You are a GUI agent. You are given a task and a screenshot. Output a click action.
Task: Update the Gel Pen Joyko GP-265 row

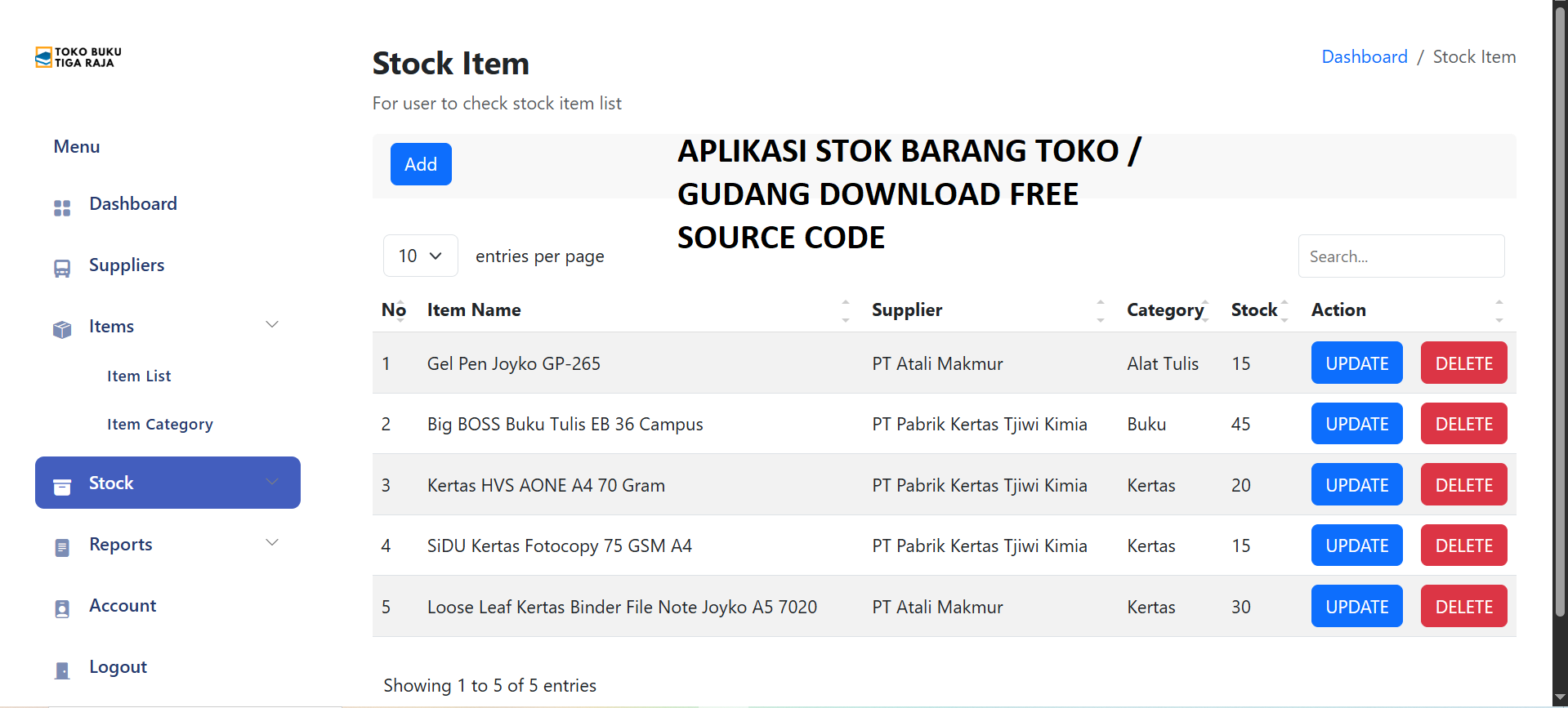(1357, 363)
